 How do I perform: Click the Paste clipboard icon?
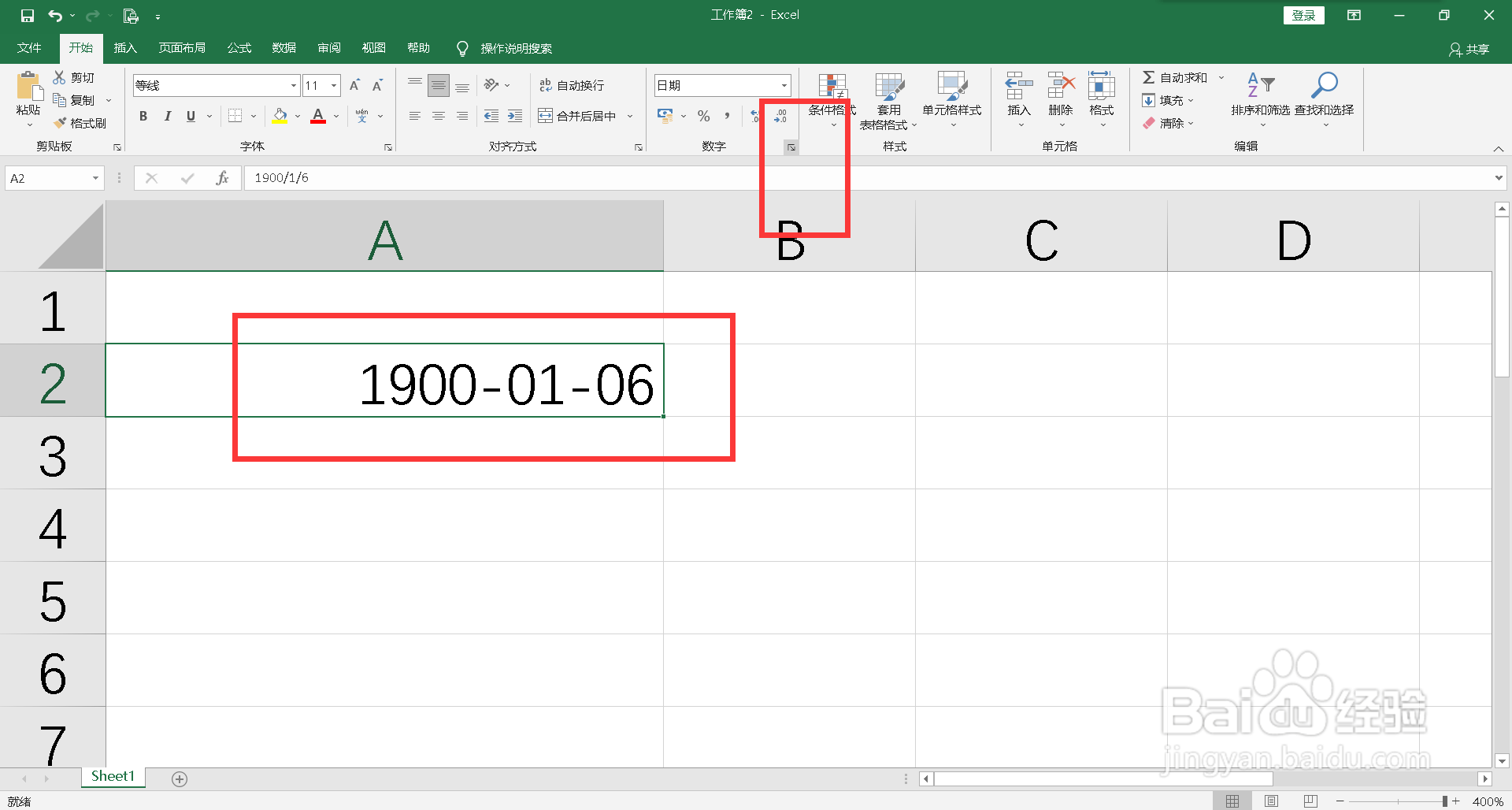29,87
